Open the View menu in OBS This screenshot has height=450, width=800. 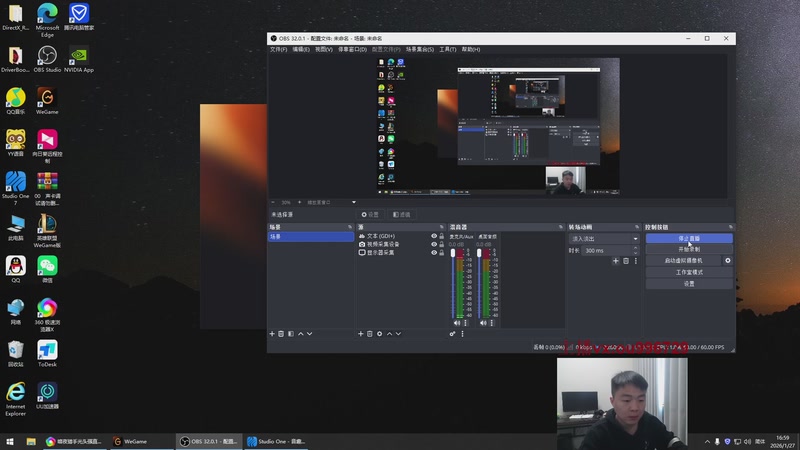323,49
